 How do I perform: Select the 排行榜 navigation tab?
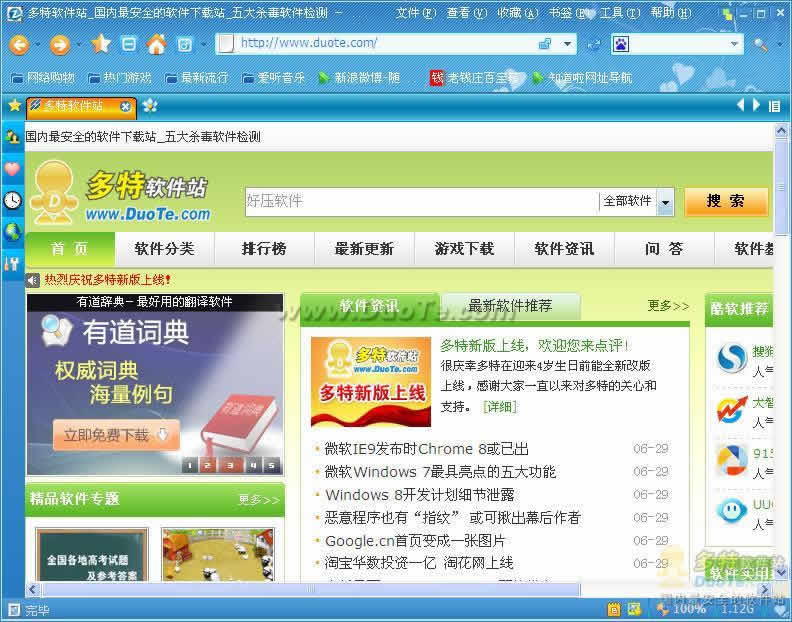click(x=264, y=249)
